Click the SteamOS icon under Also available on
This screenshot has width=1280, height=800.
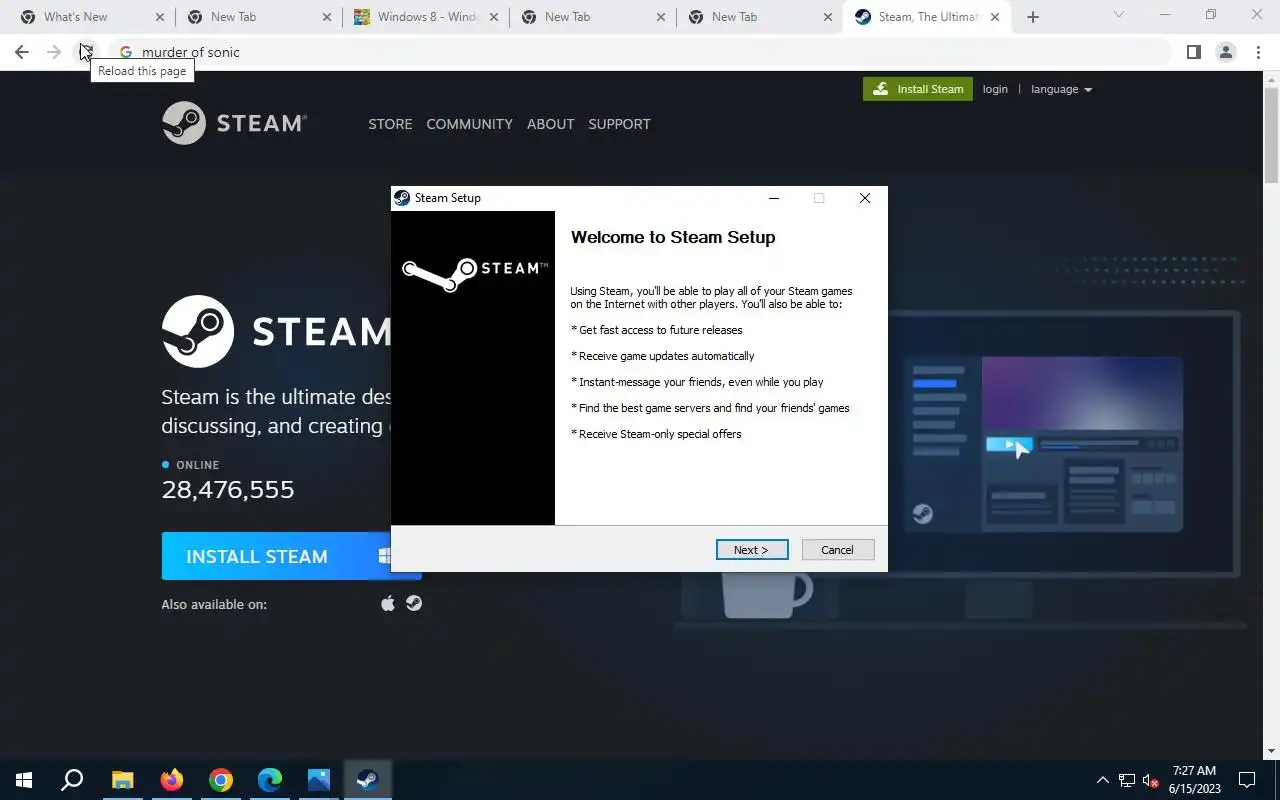click(x=413, y=603)
